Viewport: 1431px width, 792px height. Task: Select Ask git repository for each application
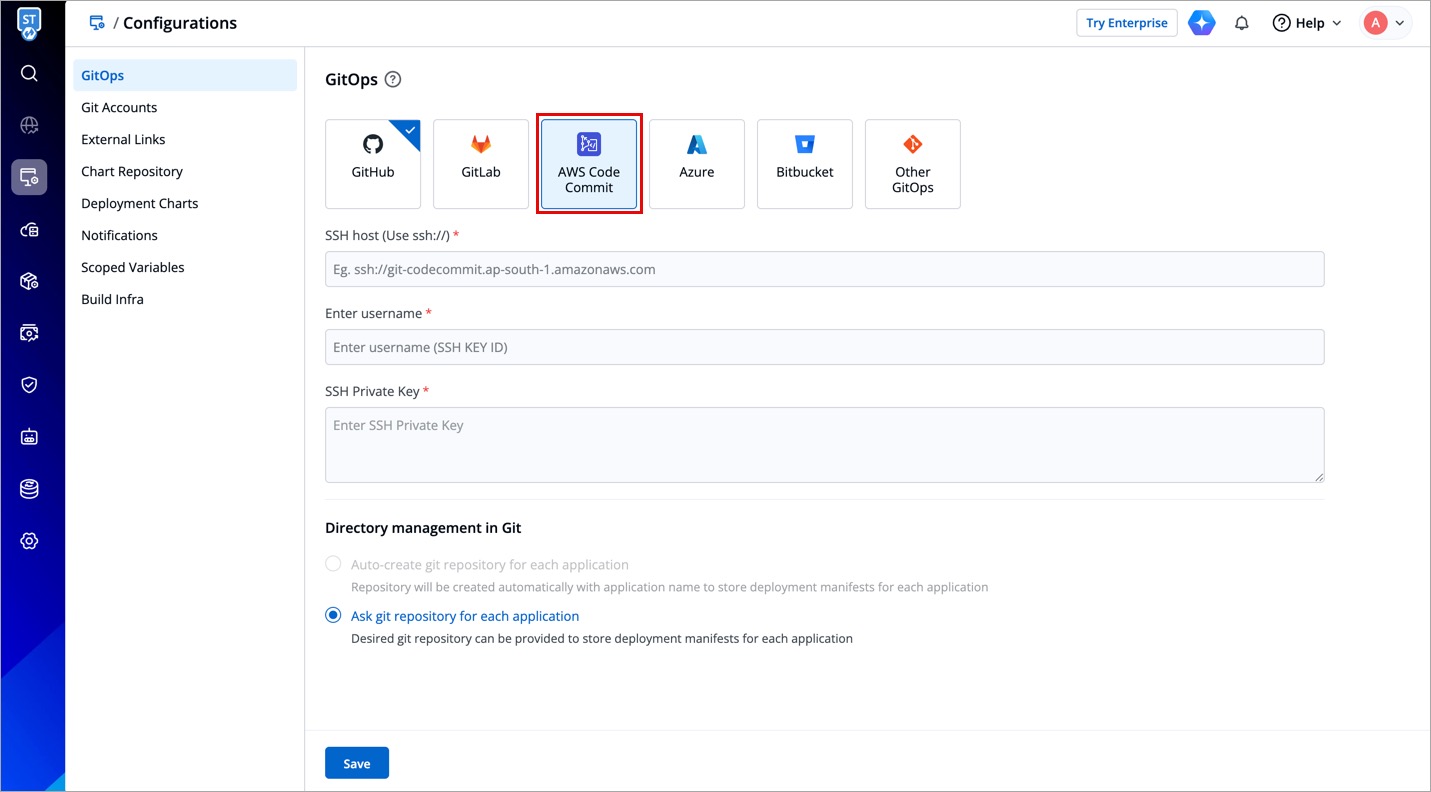pyautogui.click(x=334, y=616)
